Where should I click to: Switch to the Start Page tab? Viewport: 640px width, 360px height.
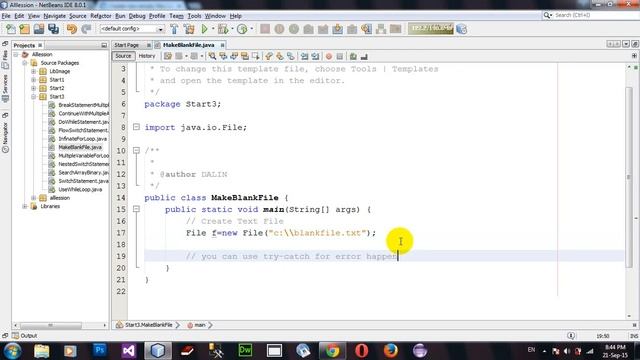[127, 45]
